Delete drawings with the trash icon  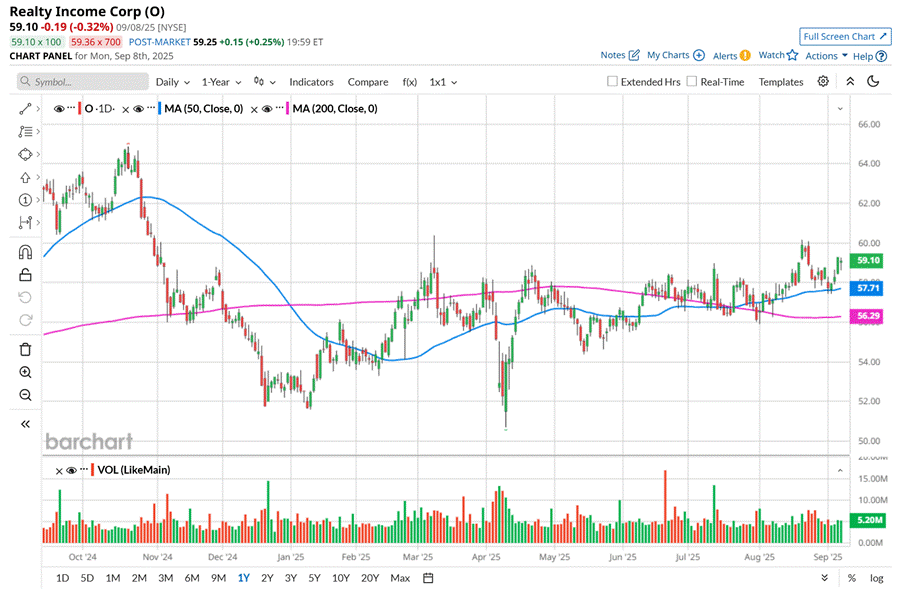[x=25, y=350]
